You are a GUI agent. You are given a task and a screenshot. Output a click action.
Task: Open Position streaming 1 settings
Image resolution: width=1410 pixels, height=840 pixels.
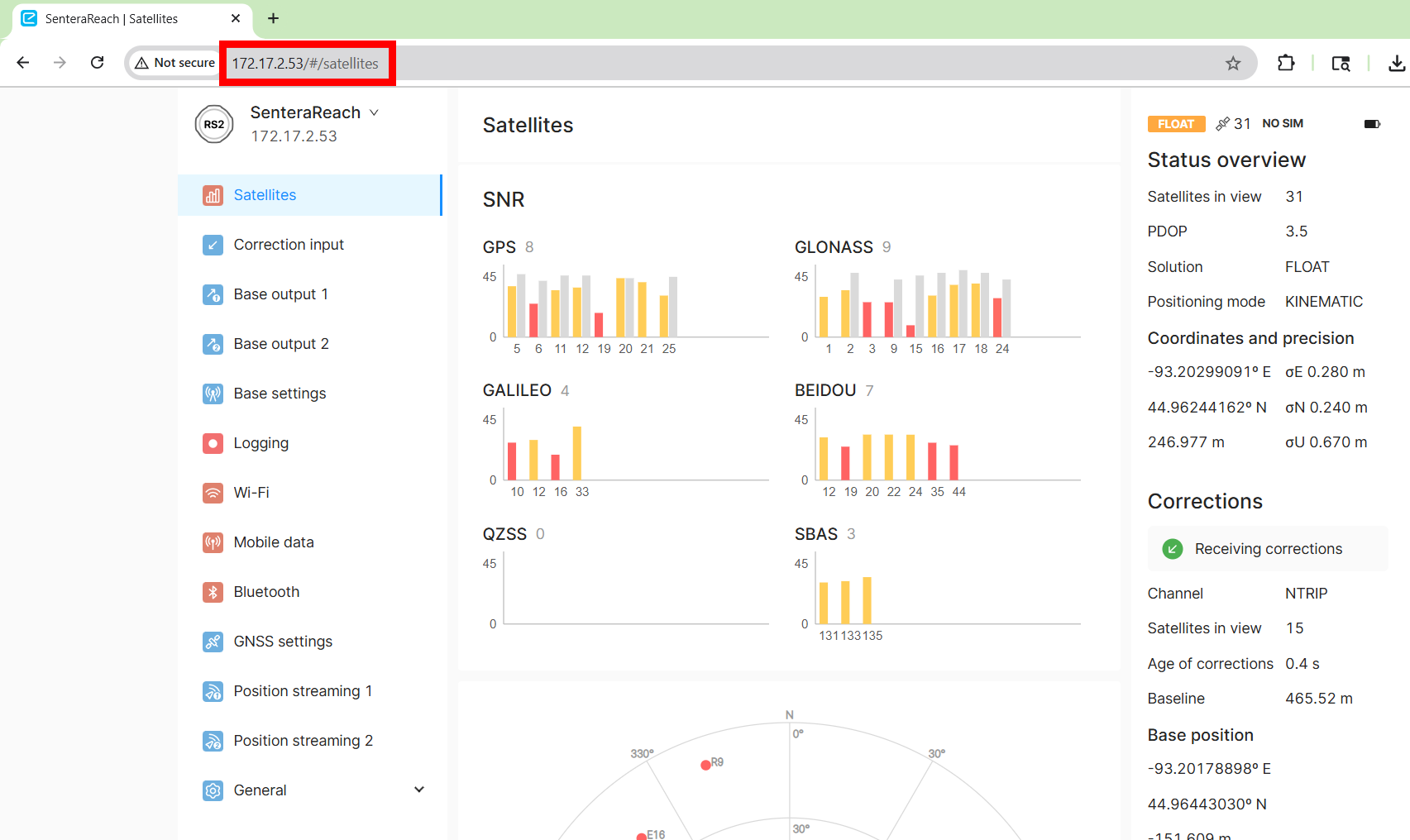click(x=303, y=691)
